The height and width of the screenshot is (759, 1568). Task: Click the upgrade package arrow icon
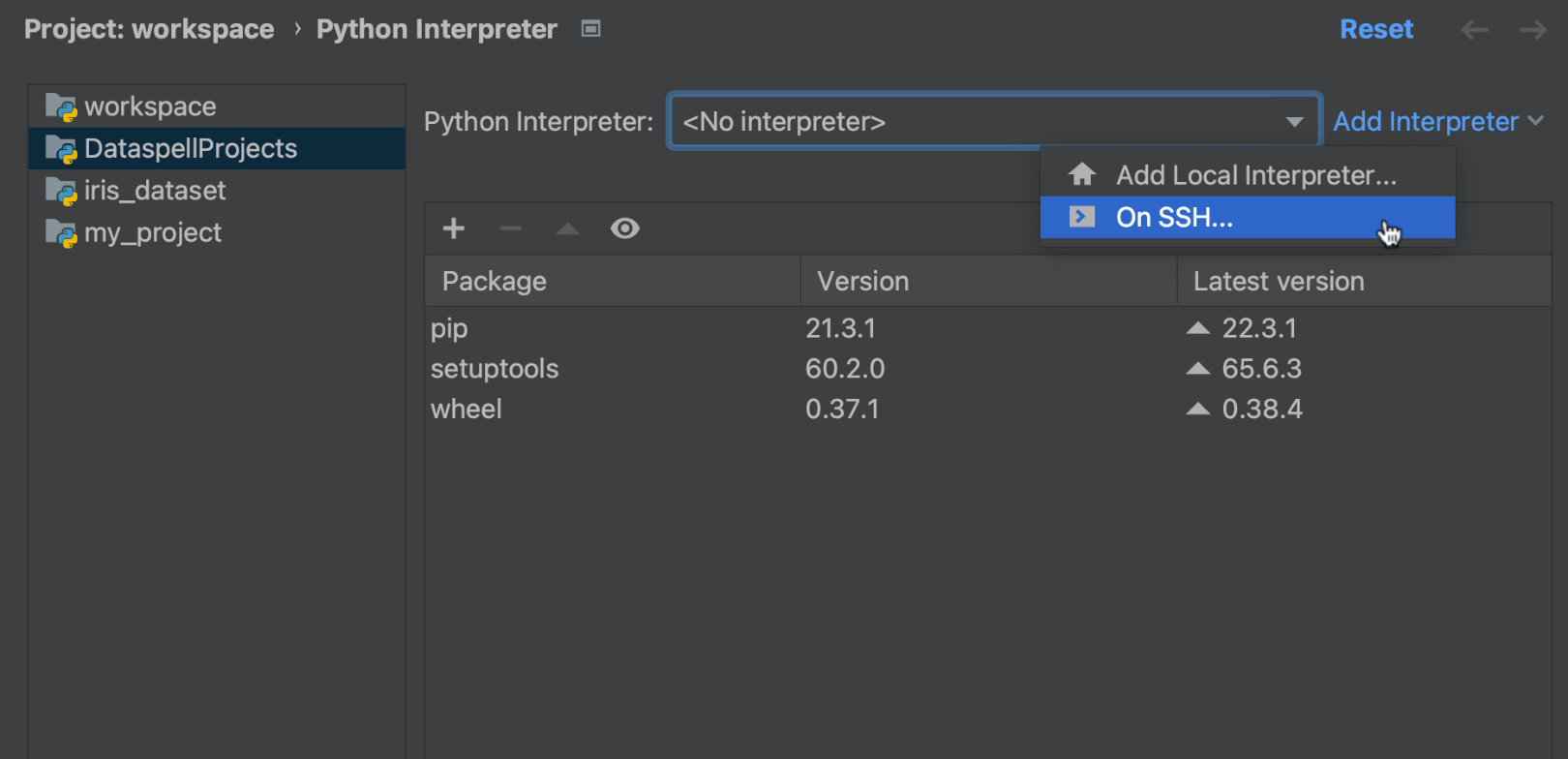[567, 228]
